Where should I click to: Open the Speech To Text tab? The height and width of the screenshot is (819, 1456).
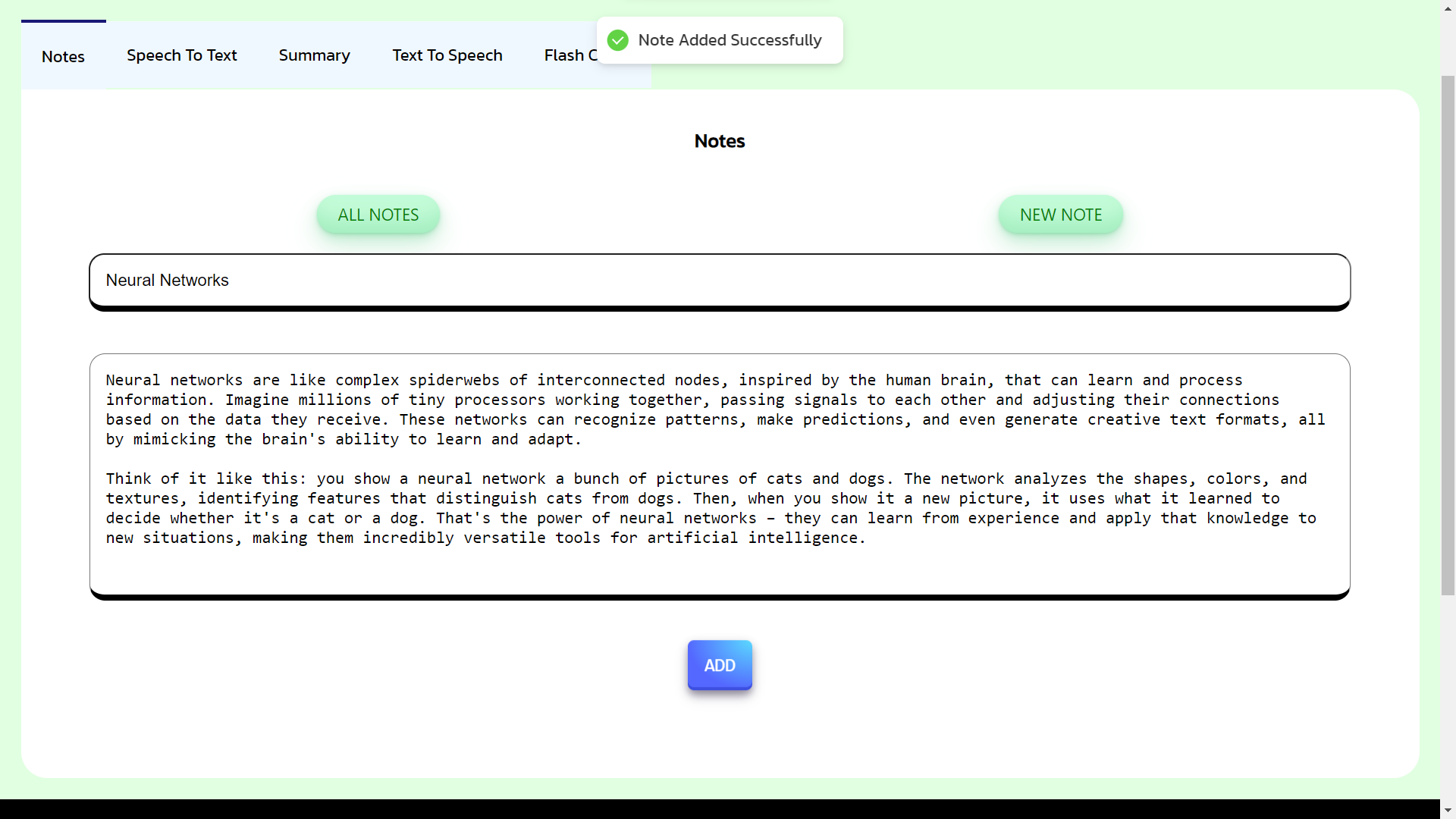(x=182, y=55)
